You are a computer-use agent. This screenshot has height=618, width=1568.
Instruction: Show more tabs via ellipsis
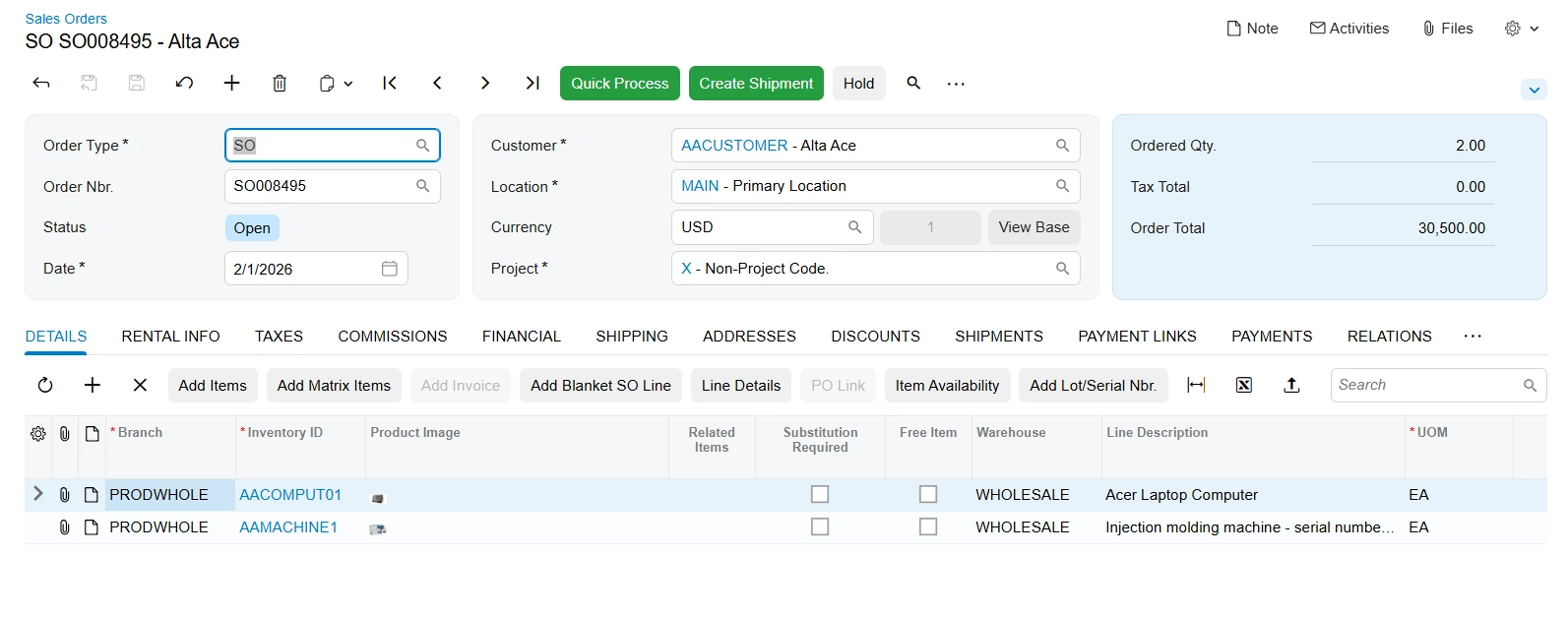1473,337
